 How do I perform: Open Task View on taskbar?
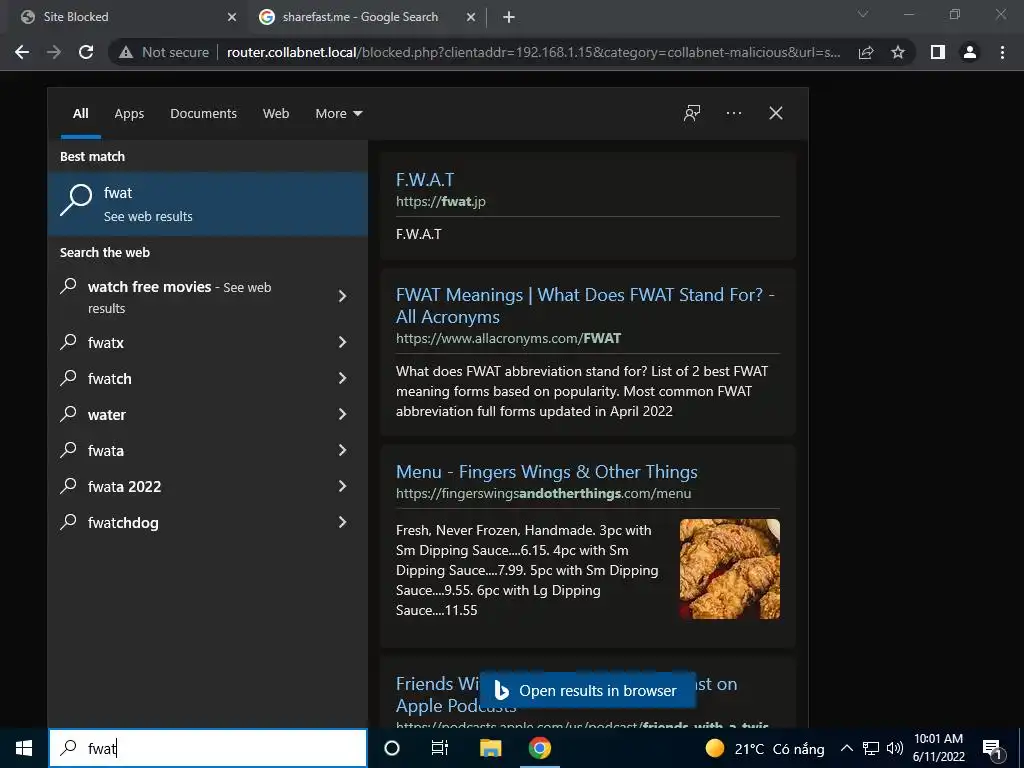pyautogui.click(x=440, y=748)
